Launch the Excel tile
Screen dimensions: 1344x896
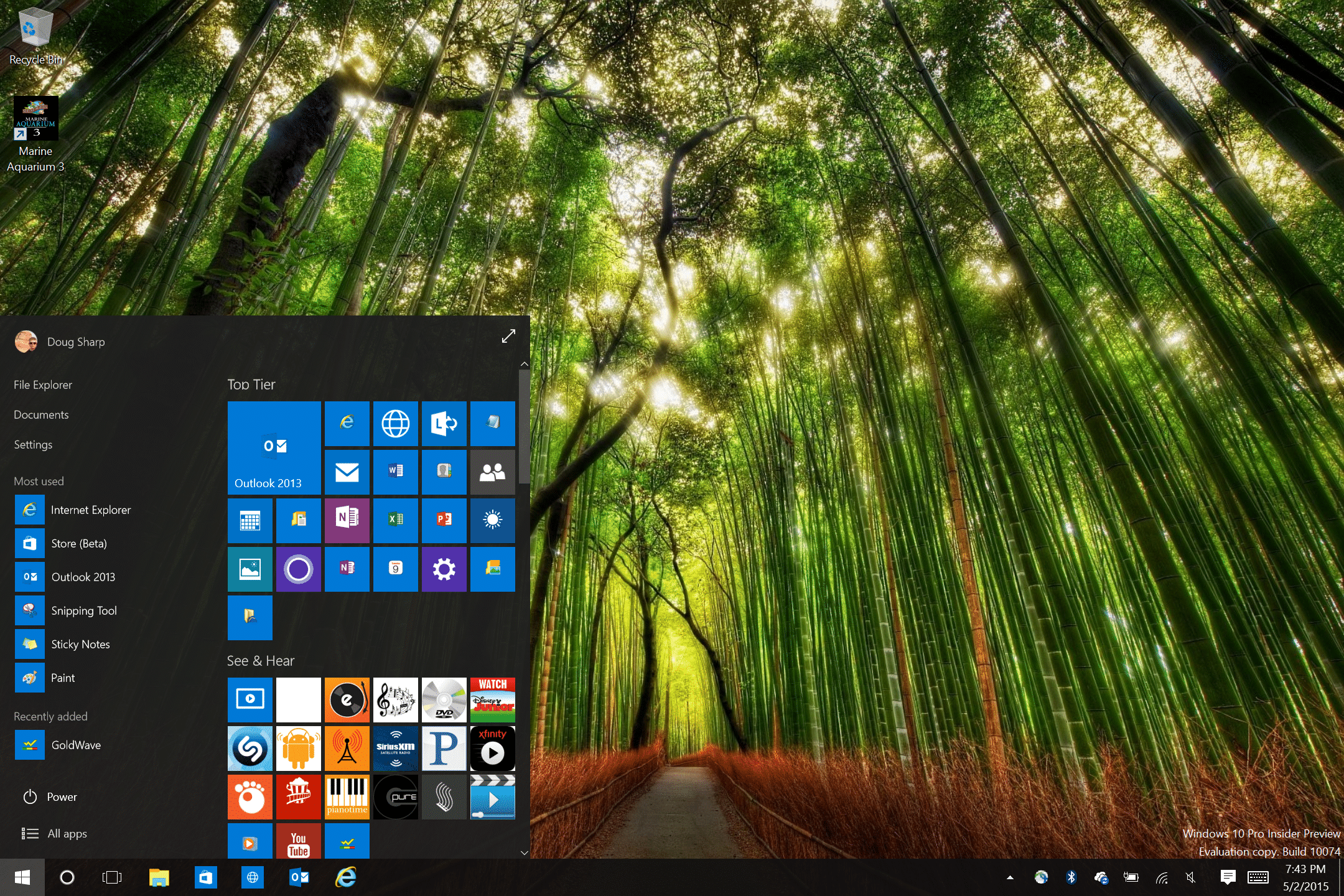click(x=395, y=521)
